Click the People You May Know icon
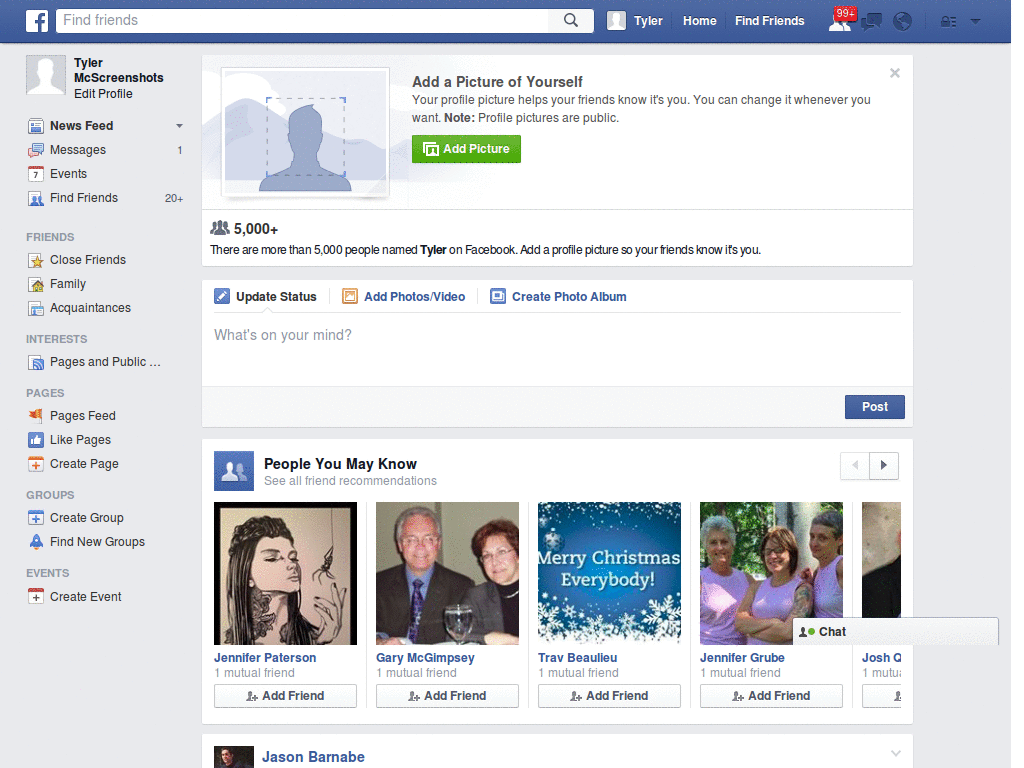 pos(234,471)
